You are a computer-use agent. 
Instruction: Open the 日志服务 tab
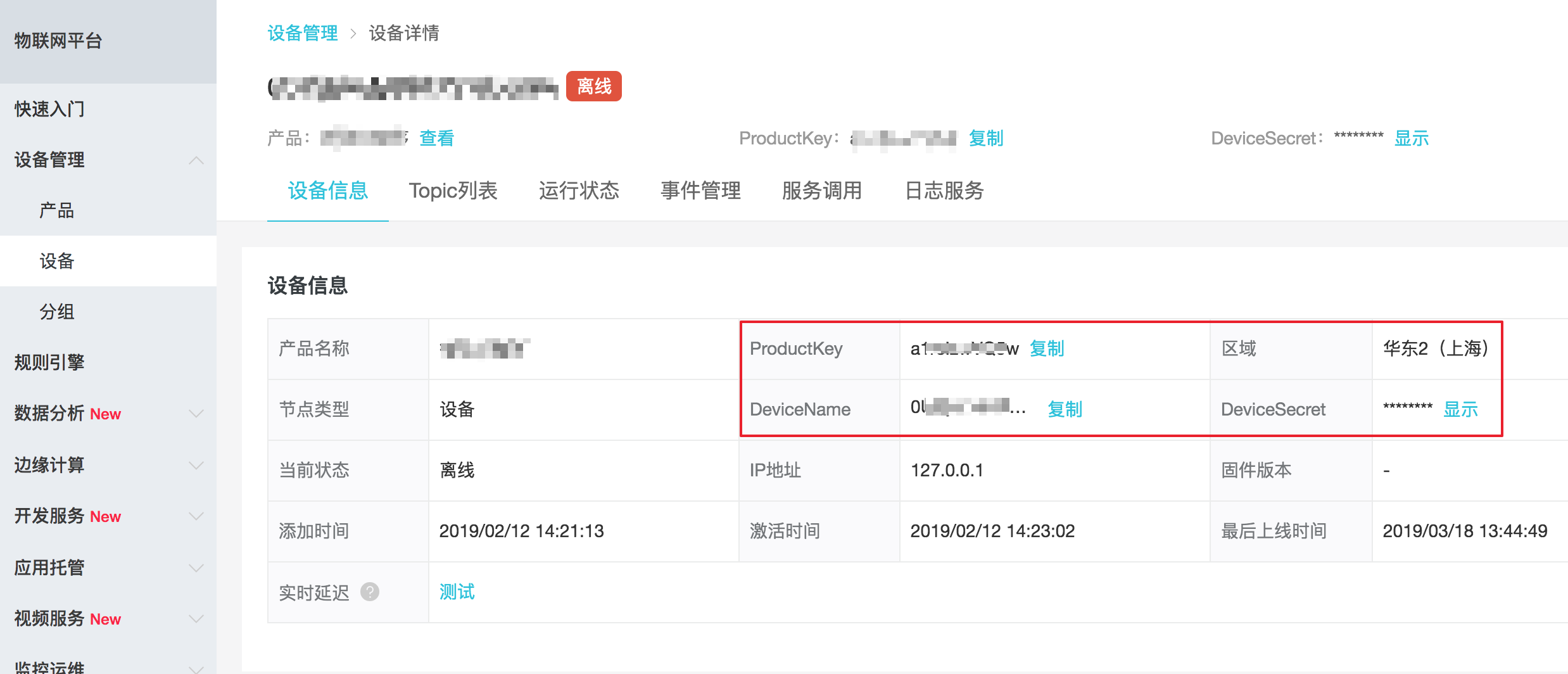(944, 191)
